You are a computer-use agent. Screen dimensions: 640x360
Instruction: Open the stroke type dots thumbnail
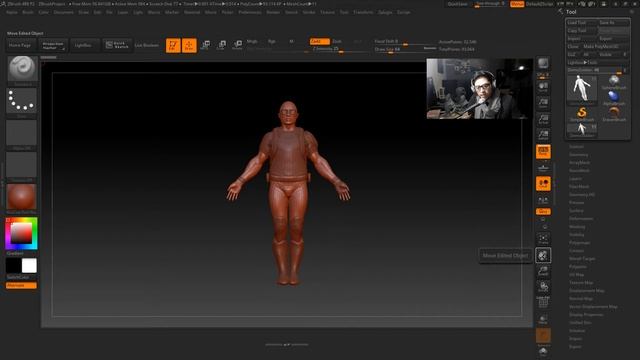point(22,100)
